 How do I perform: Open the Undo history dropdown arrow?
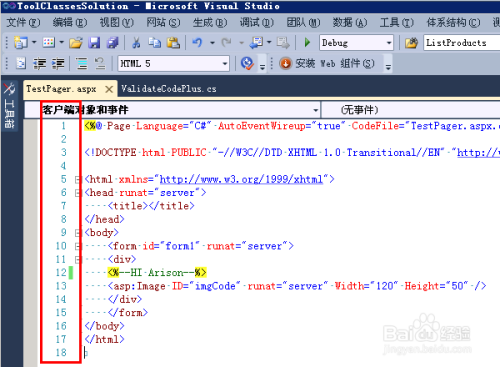(x=212, y=43)
